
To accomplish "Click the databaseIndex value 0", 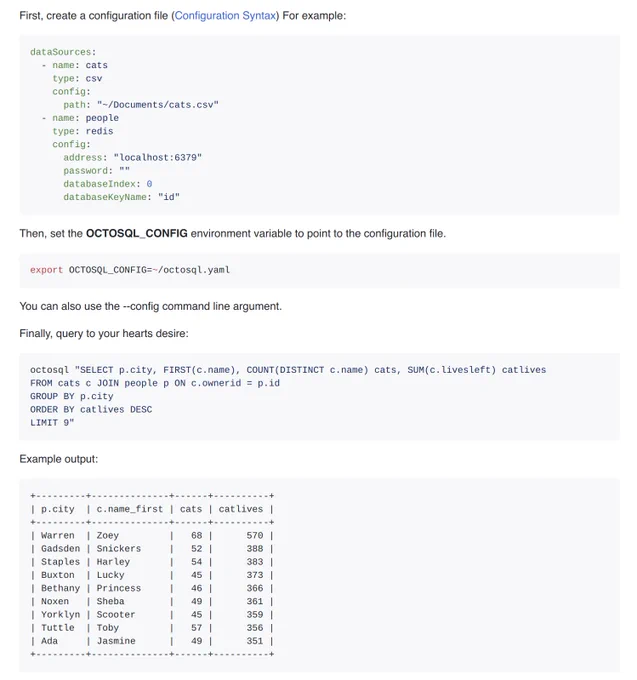I will pyautogui.click(x=149, y=184).
